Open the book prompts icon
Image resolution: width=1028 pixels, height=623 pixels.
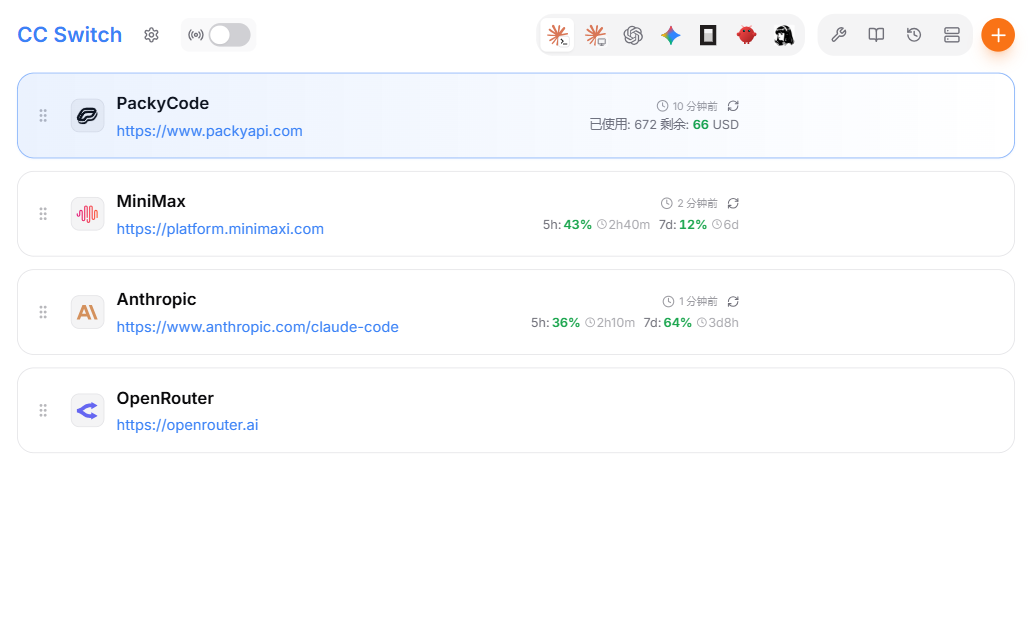[x=877, y=35]
